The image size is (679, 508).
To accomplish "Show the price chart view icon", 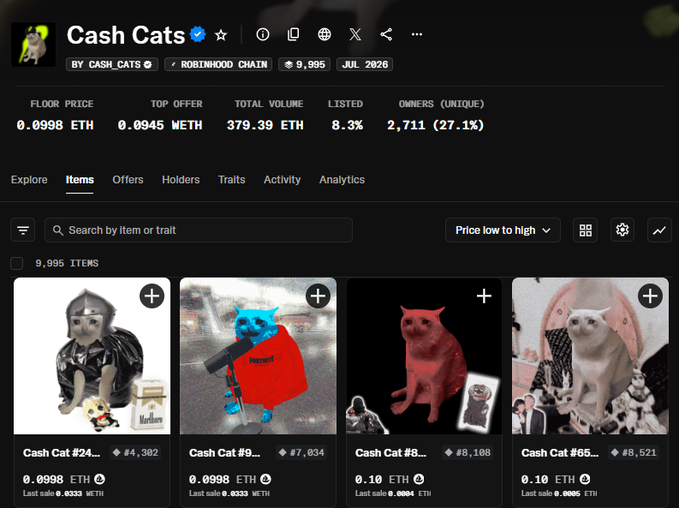I will pos(659,230).
